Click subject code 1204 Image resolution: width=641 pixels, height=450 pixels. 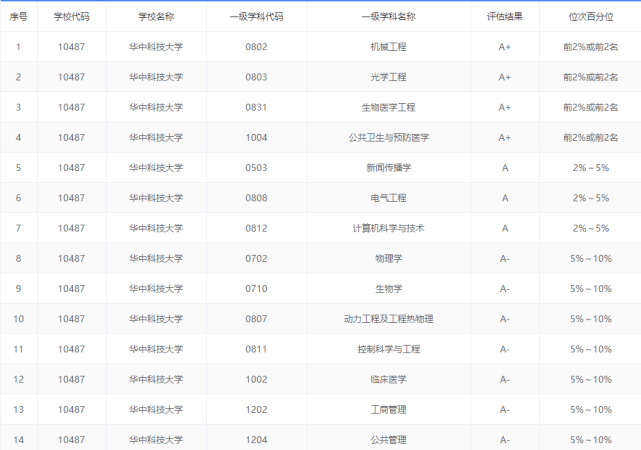point(256,440)
